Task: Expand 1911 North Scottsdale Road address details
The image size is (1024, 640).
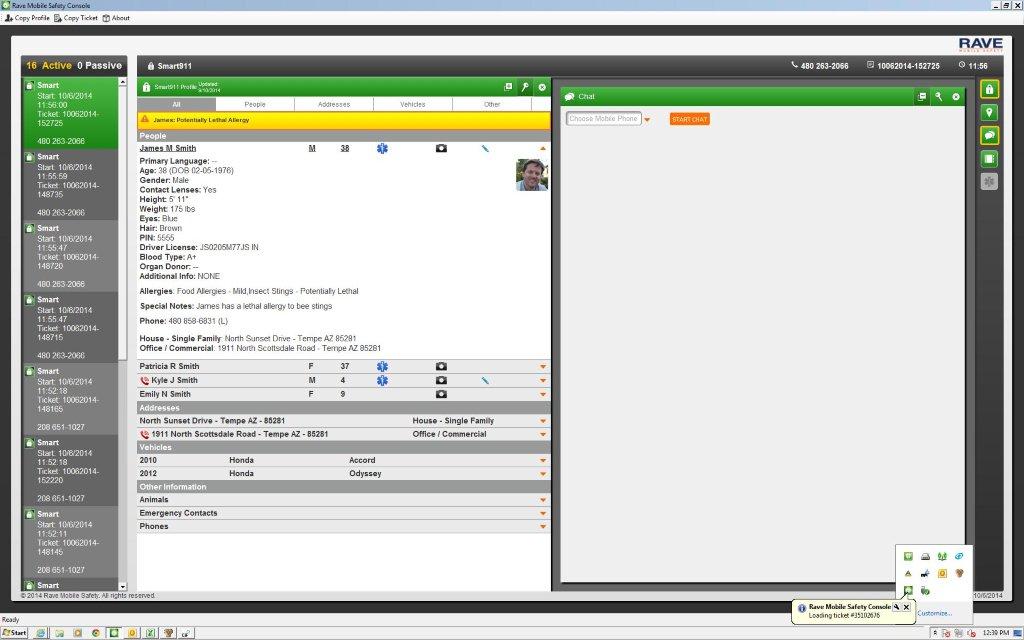Action: tap(543, 434)
